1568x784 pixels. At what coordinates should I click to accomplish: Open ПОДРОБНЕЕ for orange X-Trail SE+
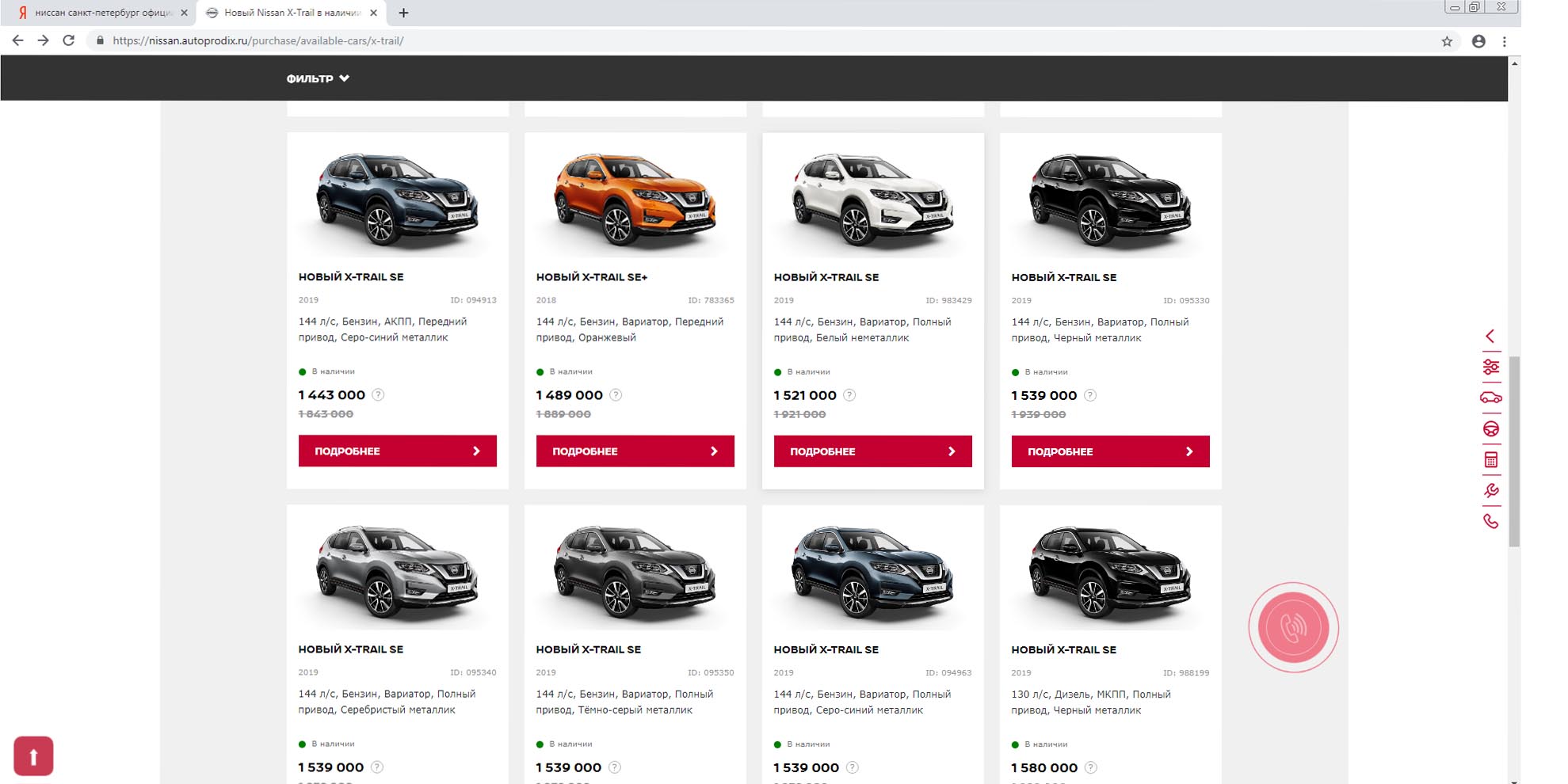click(635, 451)
